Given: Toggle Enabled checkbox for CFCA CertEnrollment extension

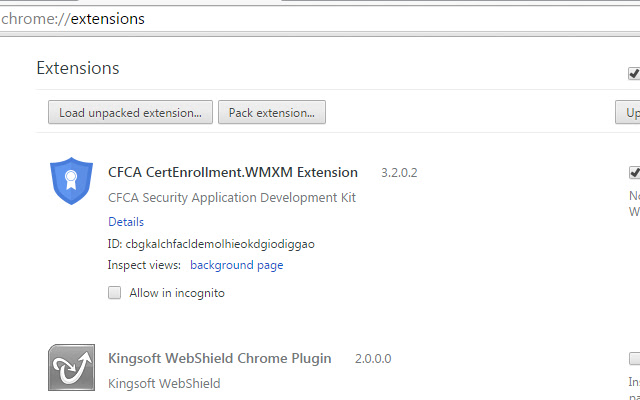Looking at the screenshot, I should (x=634, y=172).
